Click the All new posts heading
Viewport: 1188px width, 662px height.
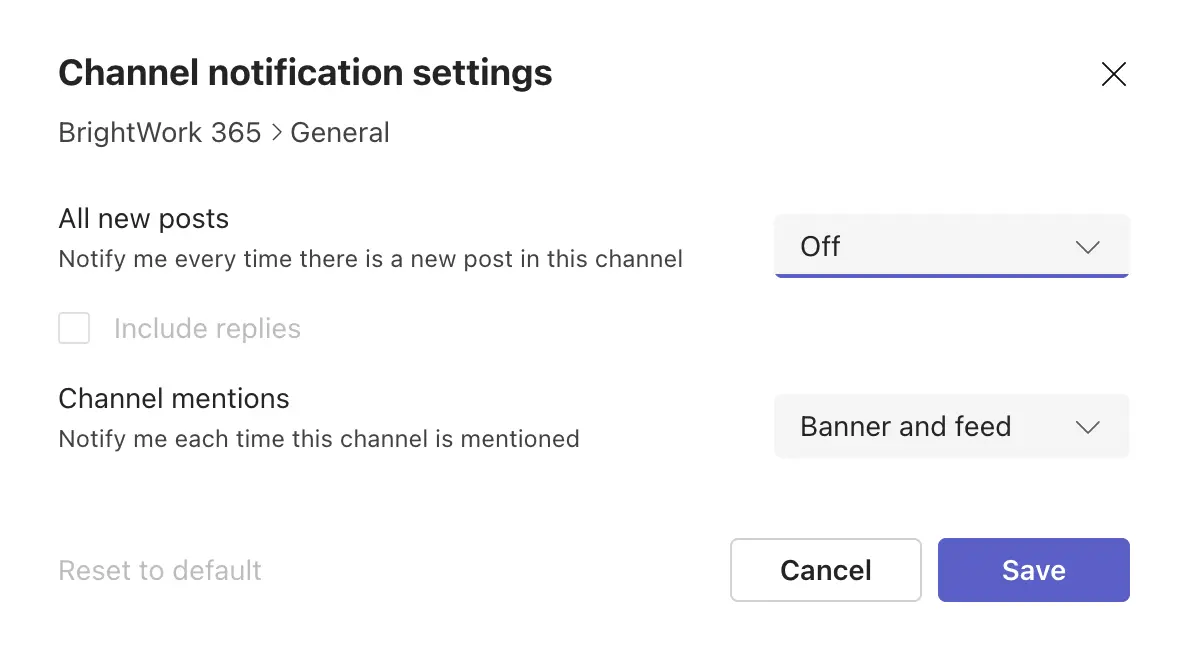tap(144, 219)
